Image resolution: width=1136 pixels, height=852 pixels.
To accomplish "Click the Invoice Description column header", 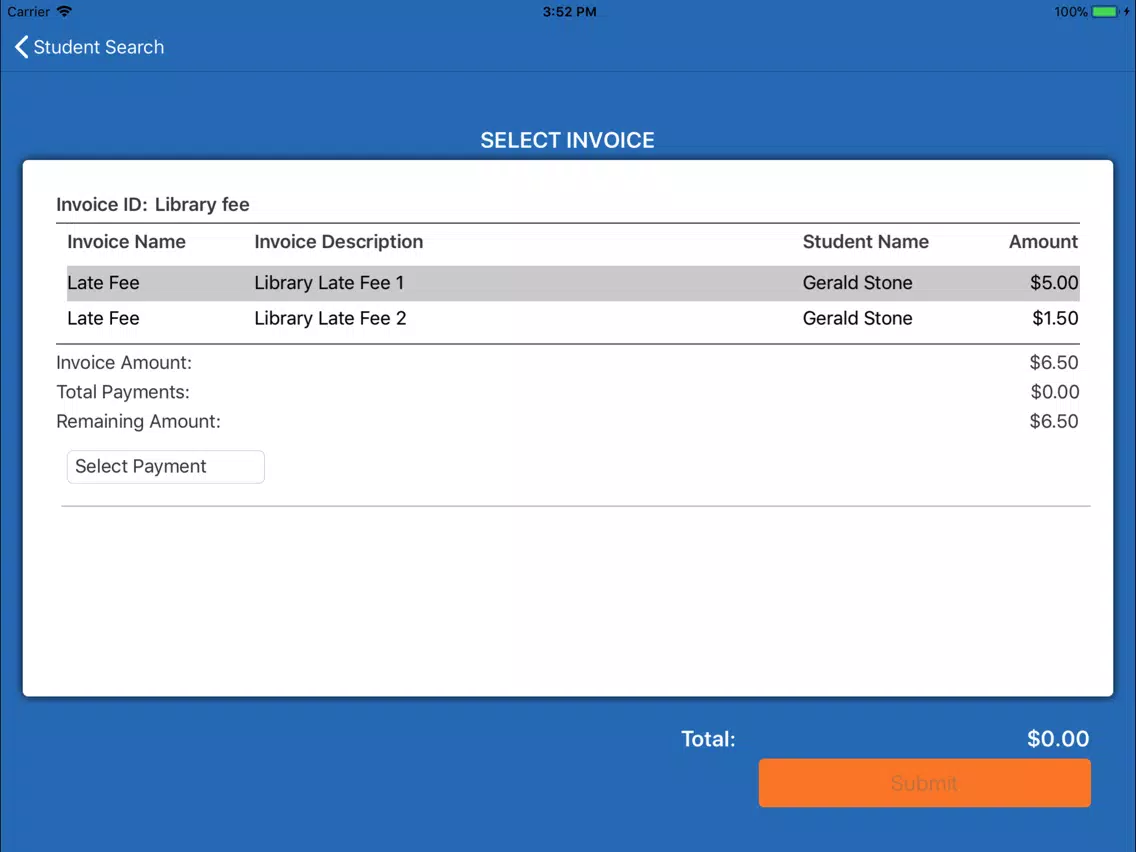I will (338, 241).
